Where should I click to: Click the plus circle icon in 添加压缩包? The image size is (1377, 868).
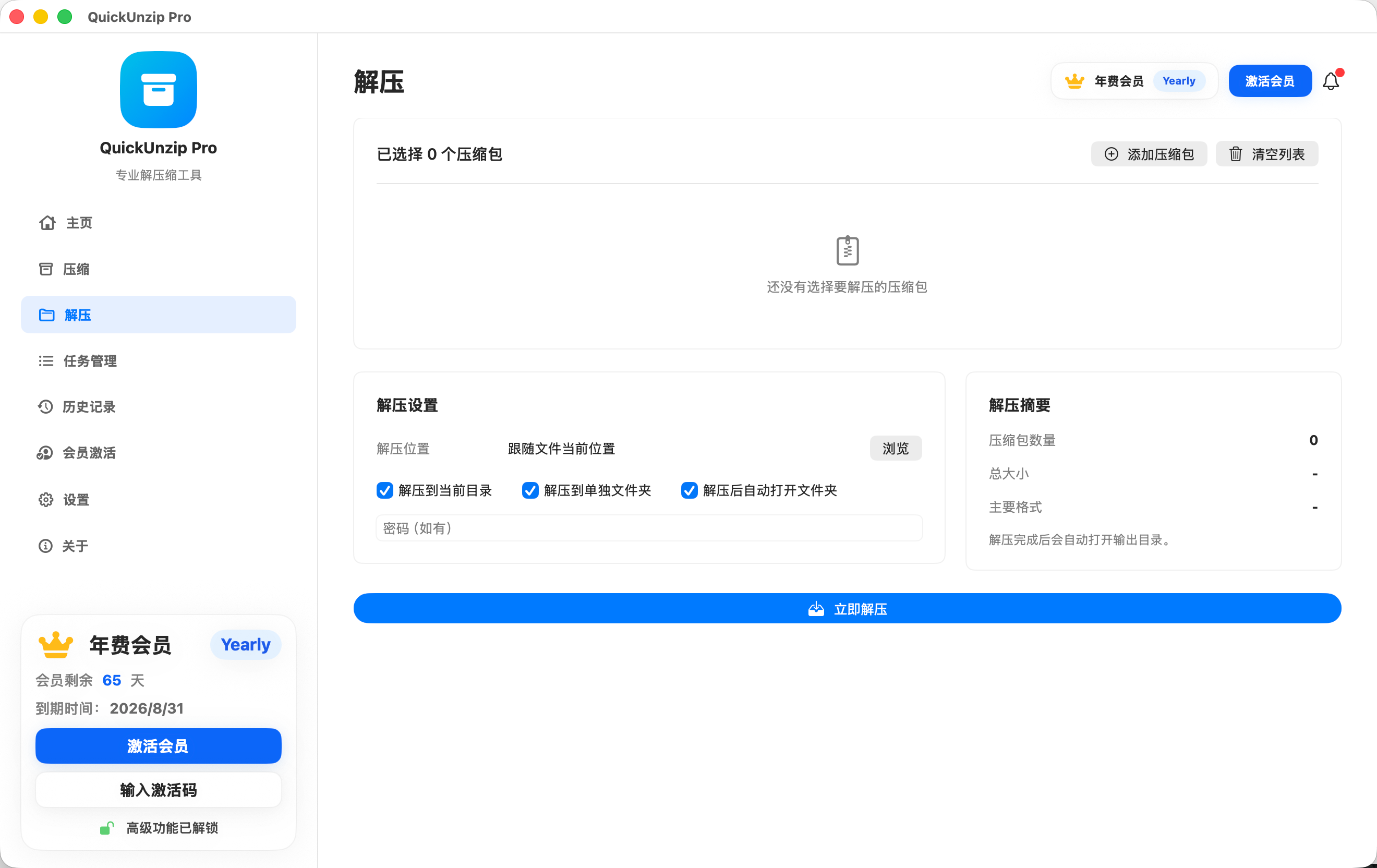(x=1111, y=154)
